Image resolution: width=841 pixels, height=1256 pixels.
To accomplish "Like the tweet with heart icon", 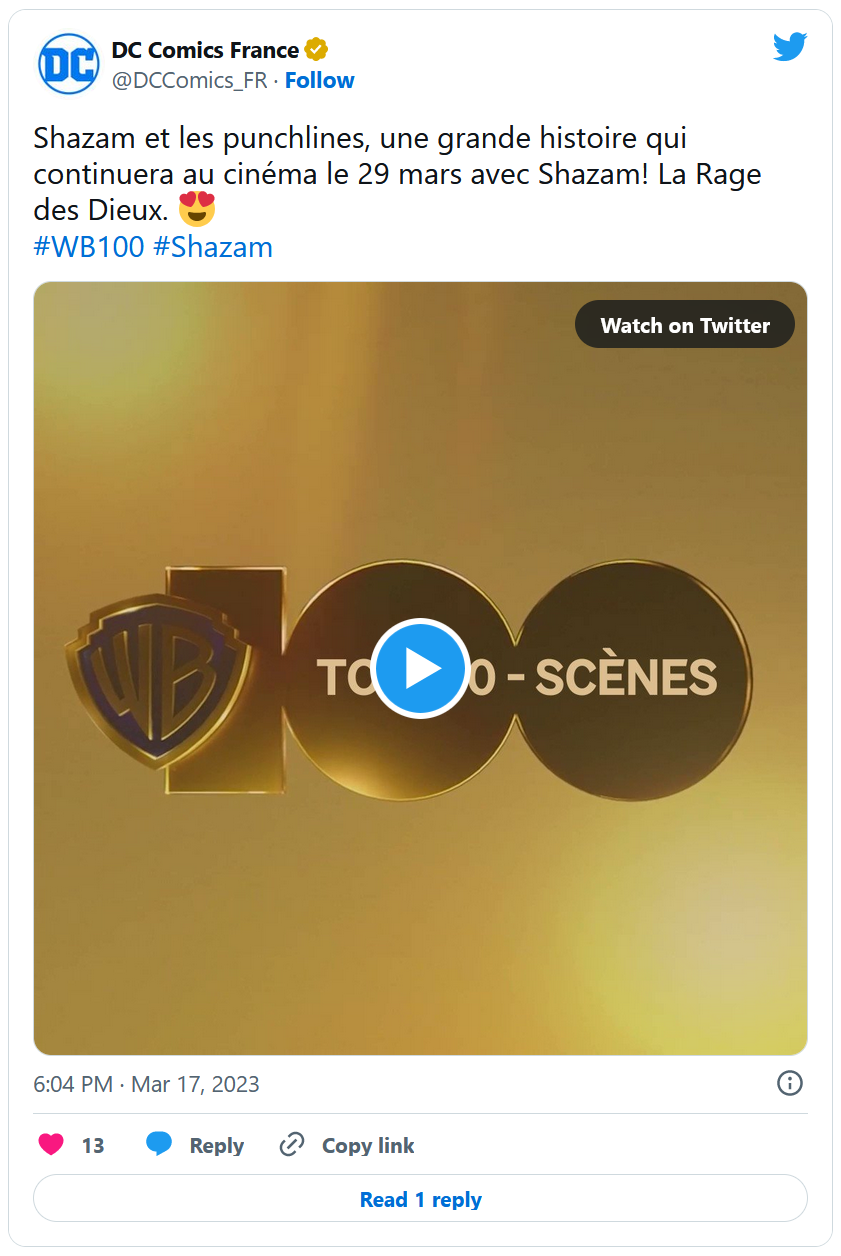I will (x=51, y=1145).
